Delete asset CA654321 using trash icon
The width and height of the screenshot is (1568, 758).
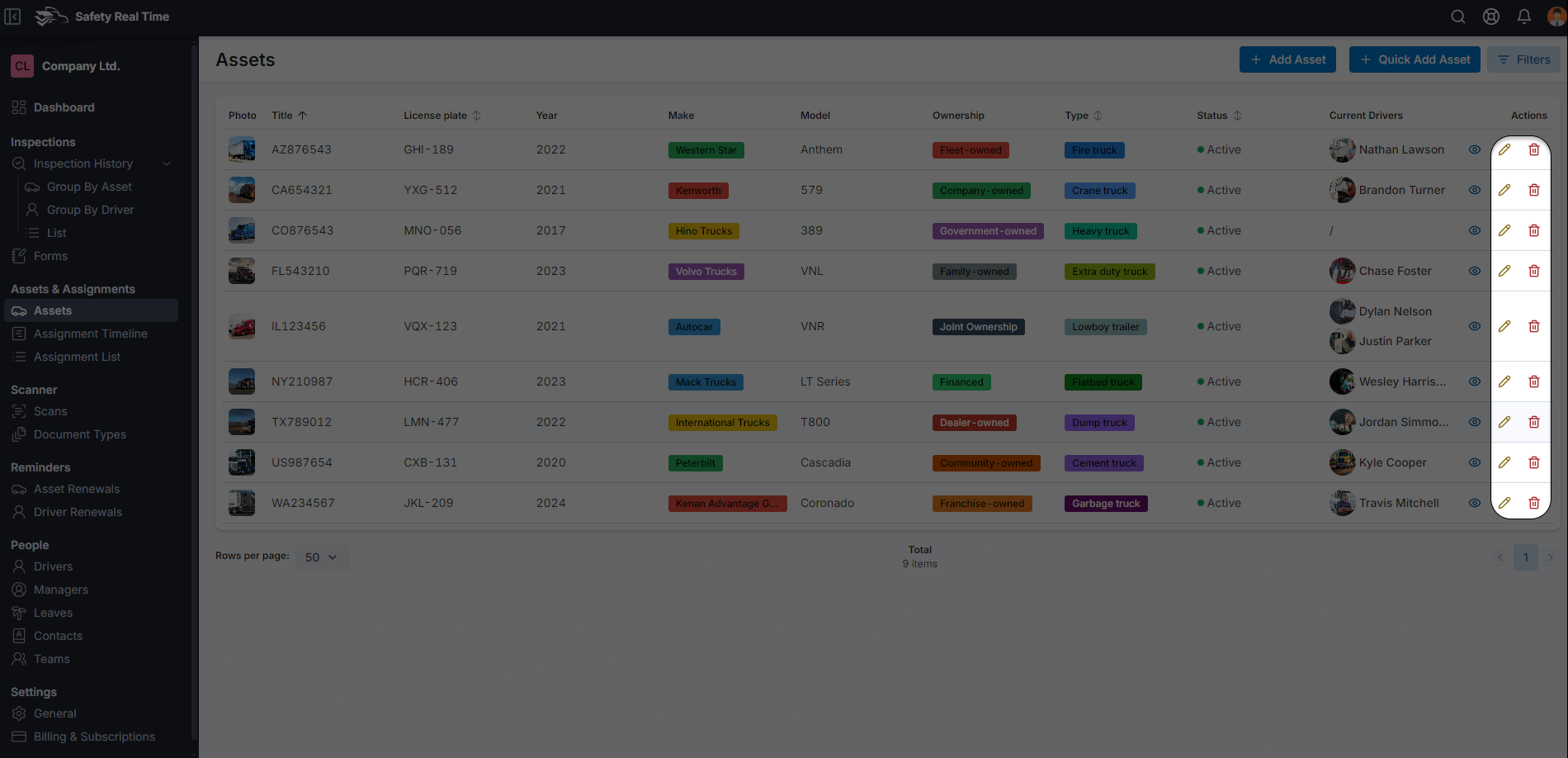pyautogui.click(x=1533, y=190)
